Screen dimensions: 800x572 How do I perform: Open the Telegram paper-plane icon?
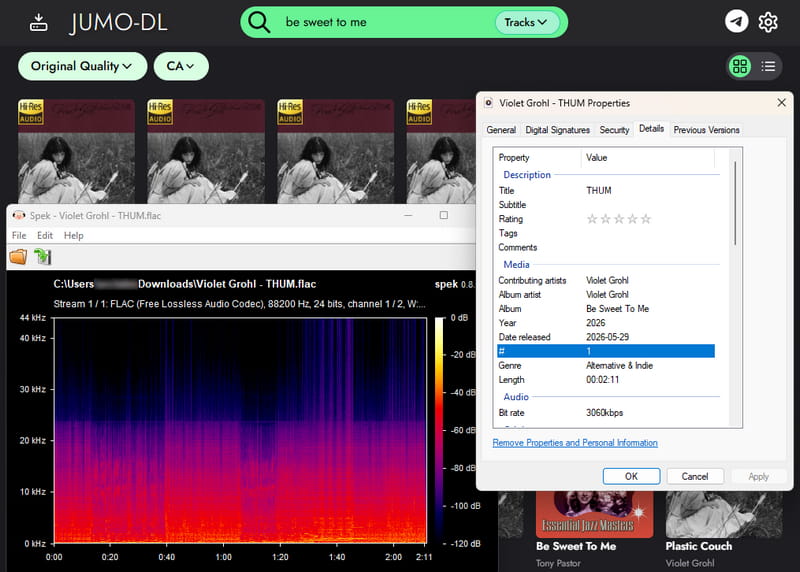[736, 21]
